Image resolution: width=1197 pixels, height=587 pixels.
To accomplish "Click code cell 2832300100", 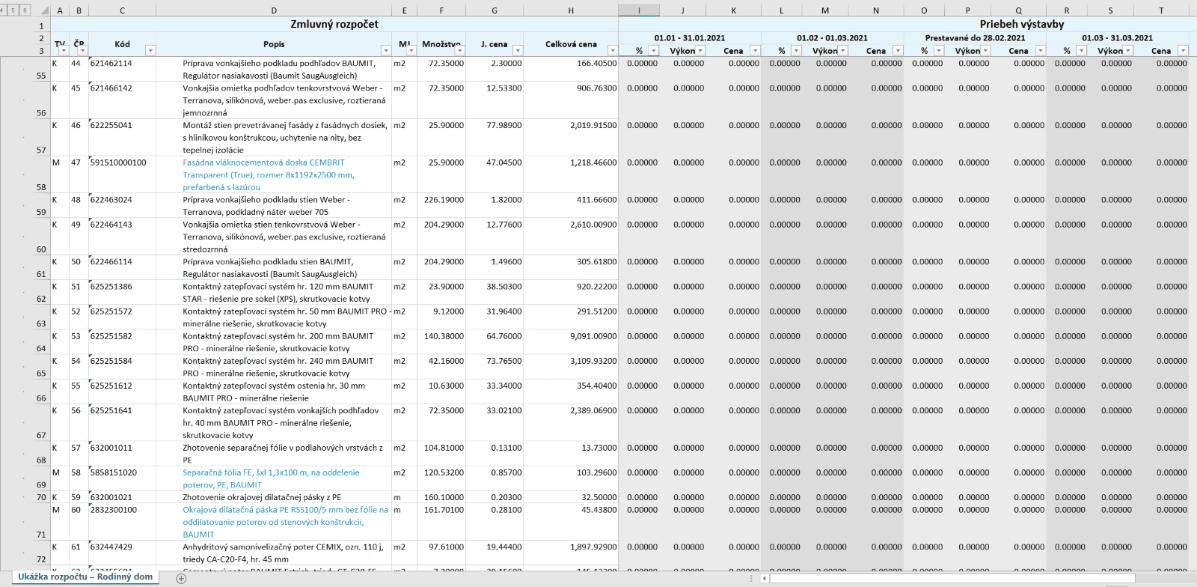I will 121,521.
